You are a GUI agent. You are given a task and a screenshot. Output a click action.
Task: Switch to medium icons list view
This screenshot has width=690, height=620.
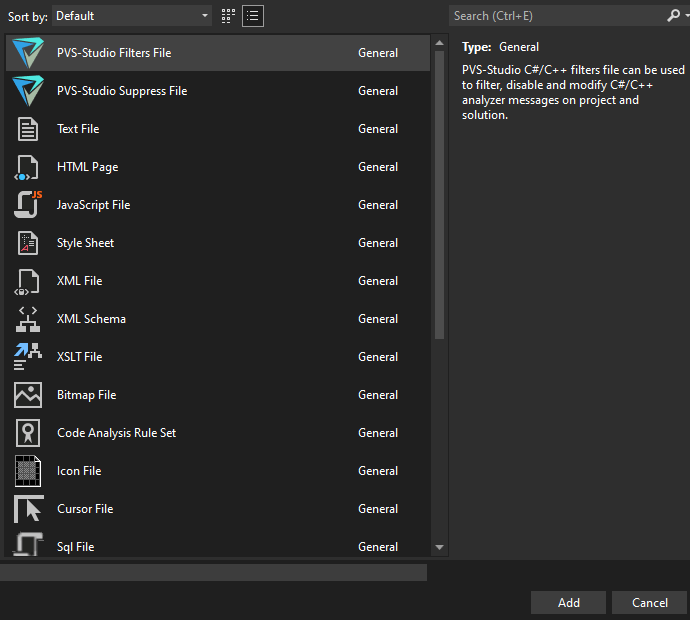253,16
